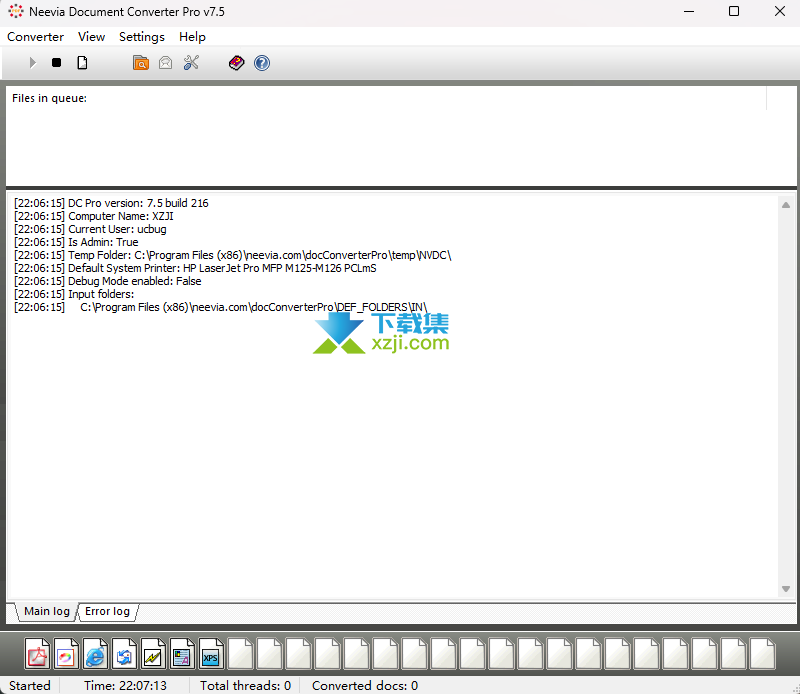The height and width of the screenshot is (694, 800).
Task: Select the colorful image converter slot icon
Action: [66, 654]
